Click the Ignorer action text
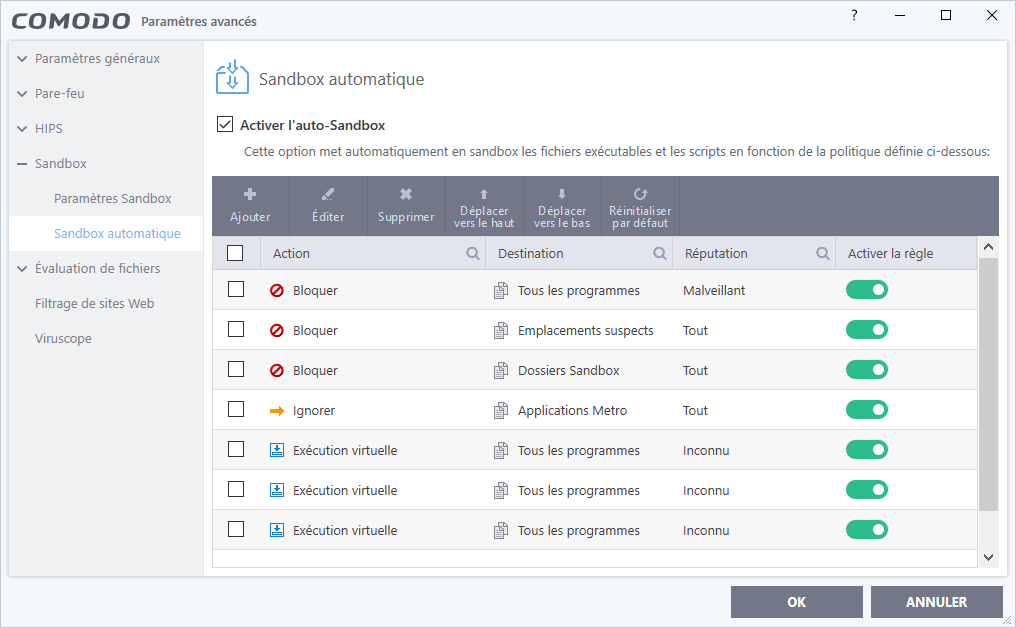The width and height of the screenshot is (1016, 628). click(314, 411)
